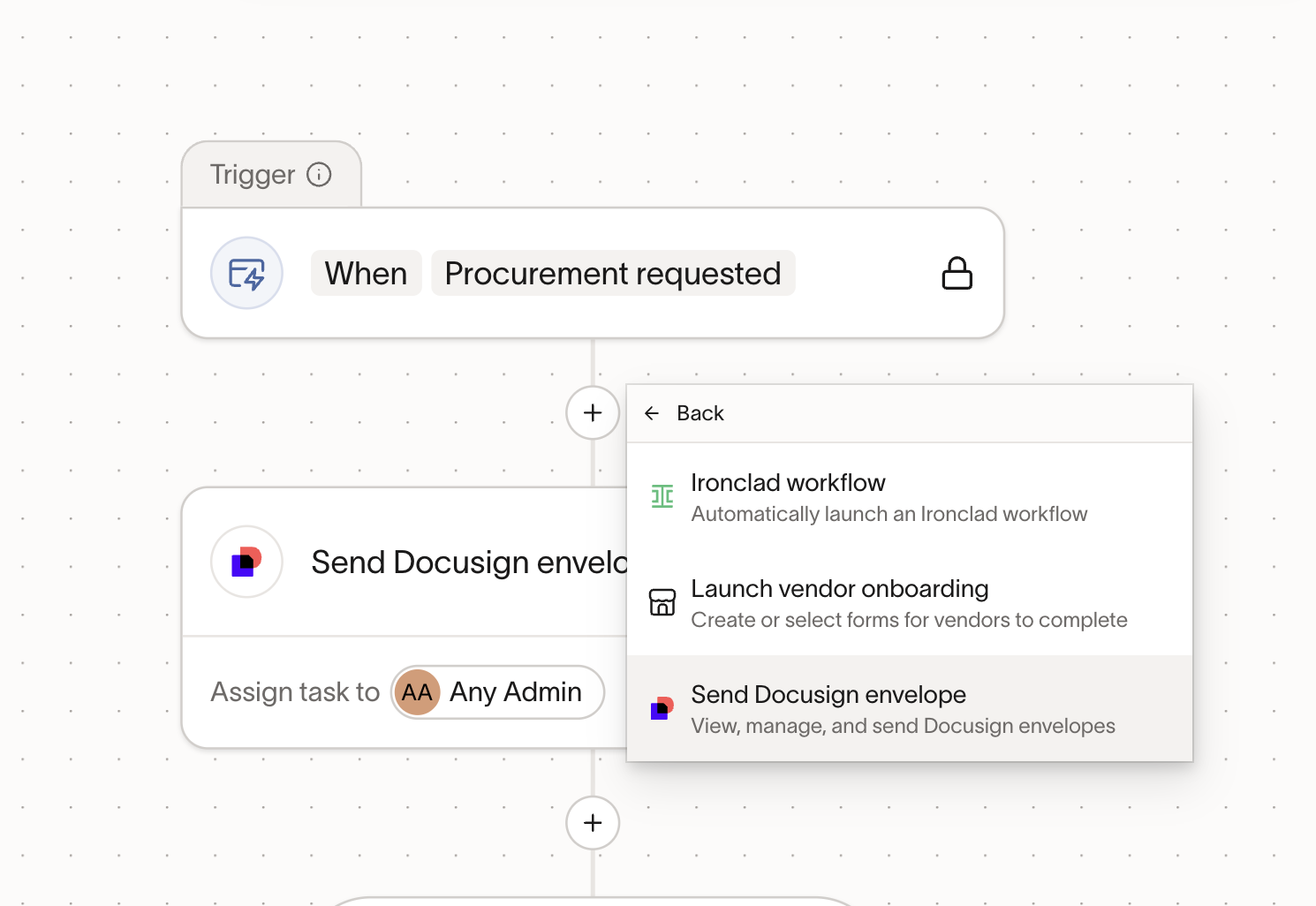Click the AA avatar badge
1316x906 pixels.
417,692
